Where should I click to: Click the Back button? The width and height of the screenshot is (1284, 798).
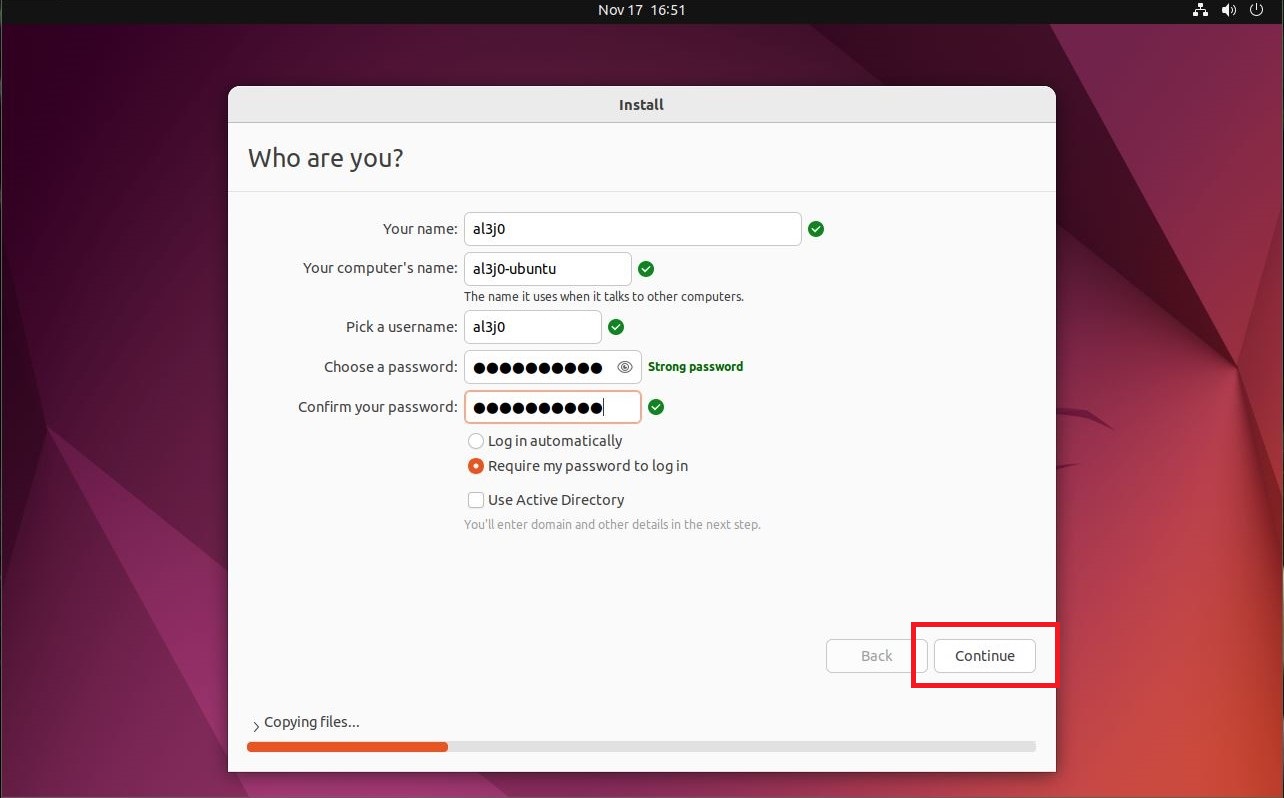point(876,656)
